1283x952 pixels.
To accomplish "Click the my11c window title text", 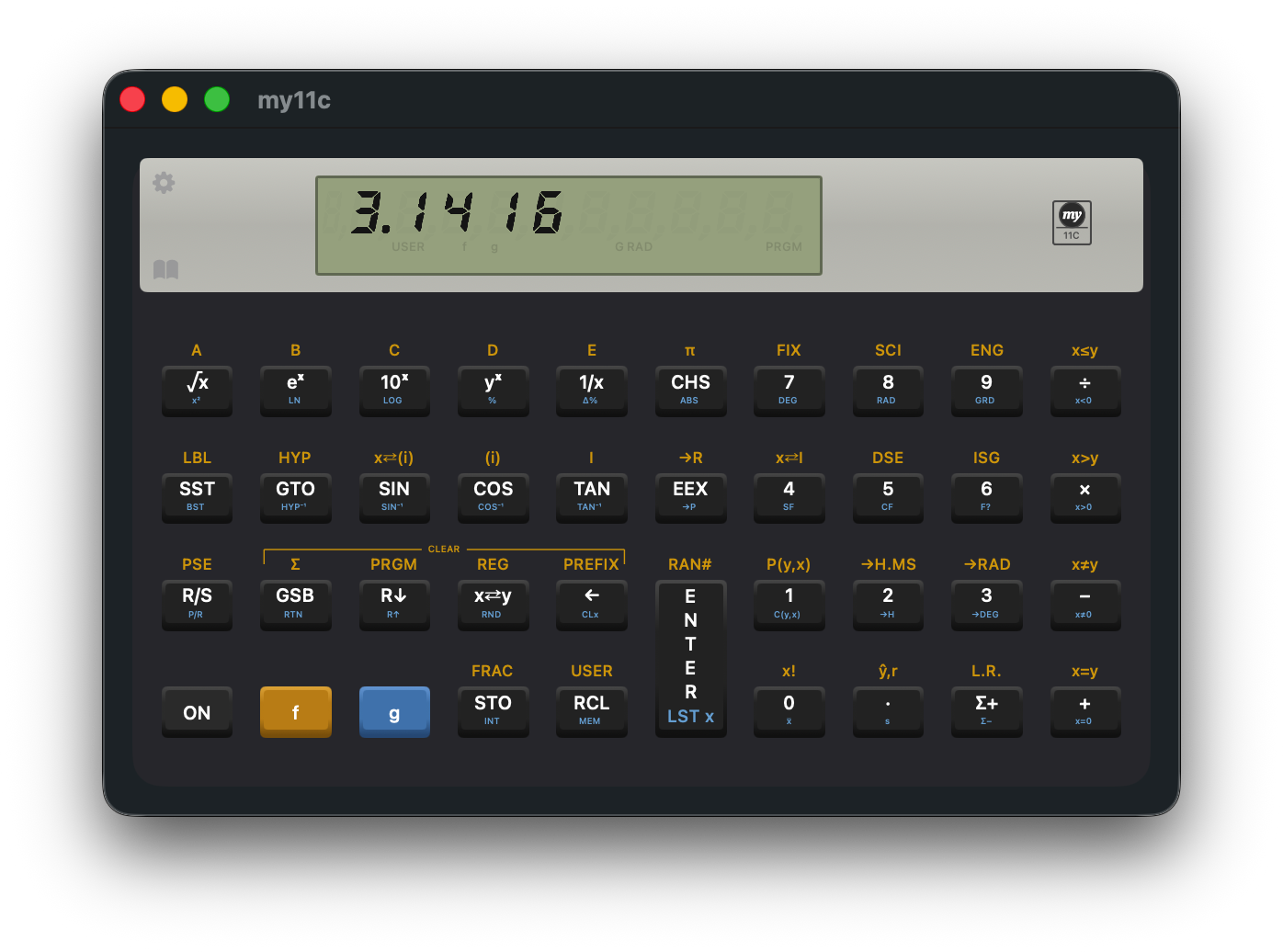I will [x=294, y=99].
